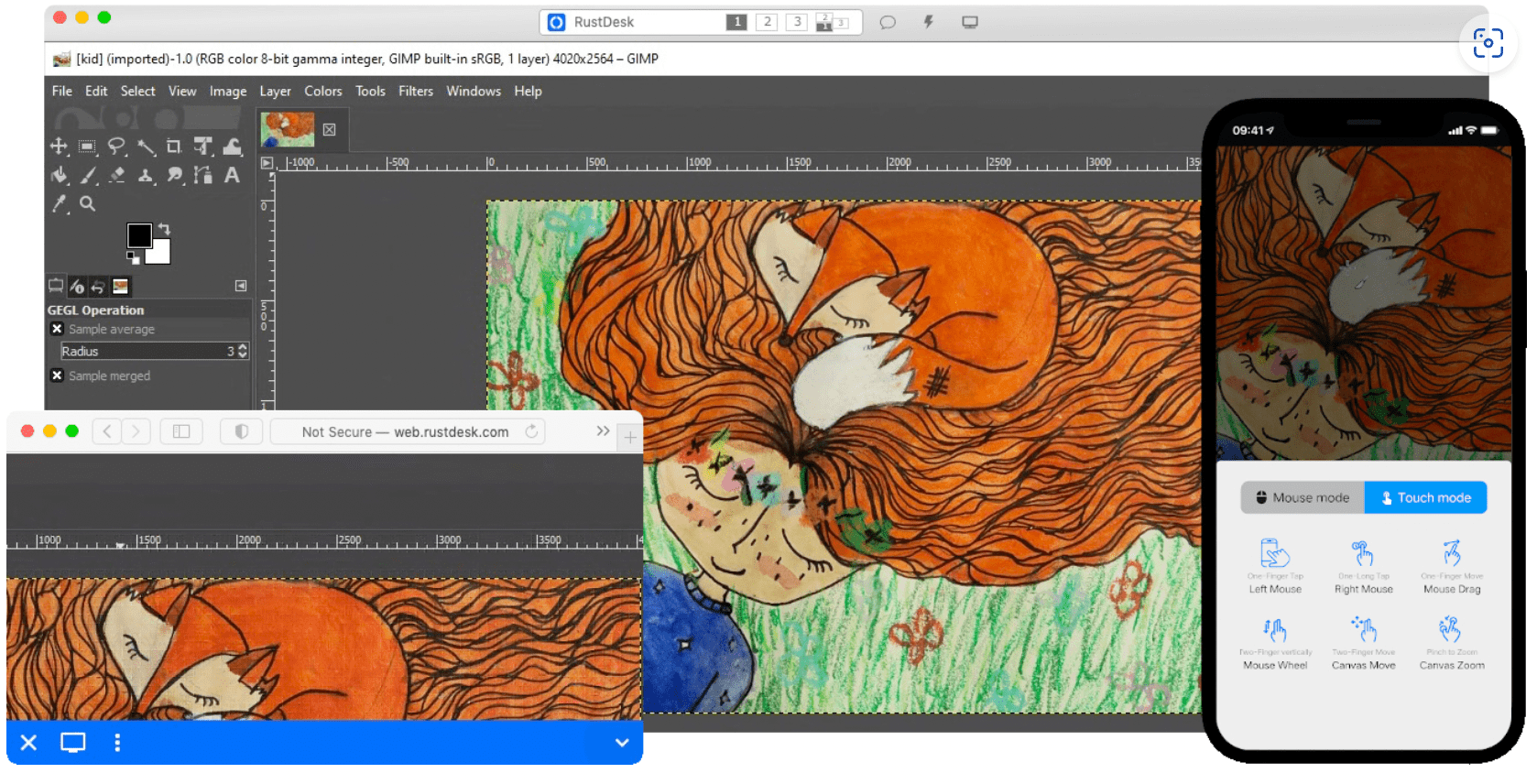This screenshot has height=784, width=1537.
Task: Close the kid image tab
Action: coord(330,130)
